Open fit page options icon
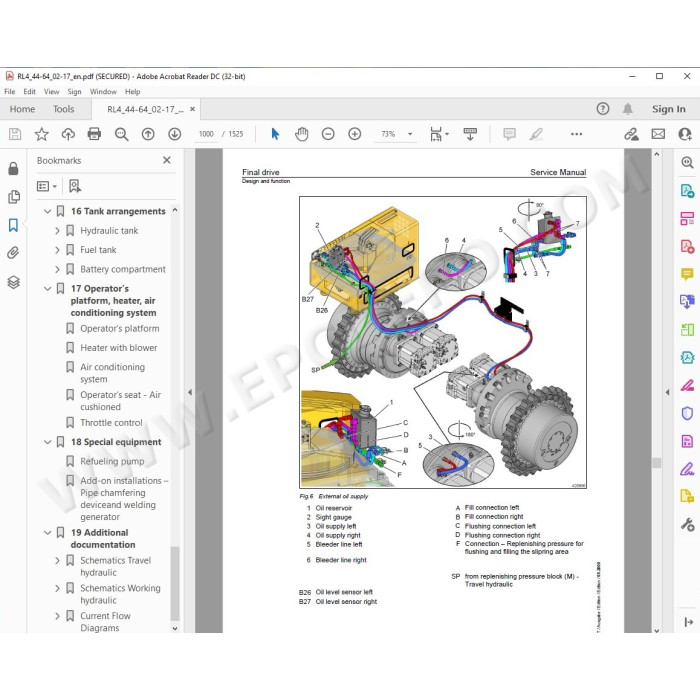This screenshot has height=700, width=700. point(439,134)
